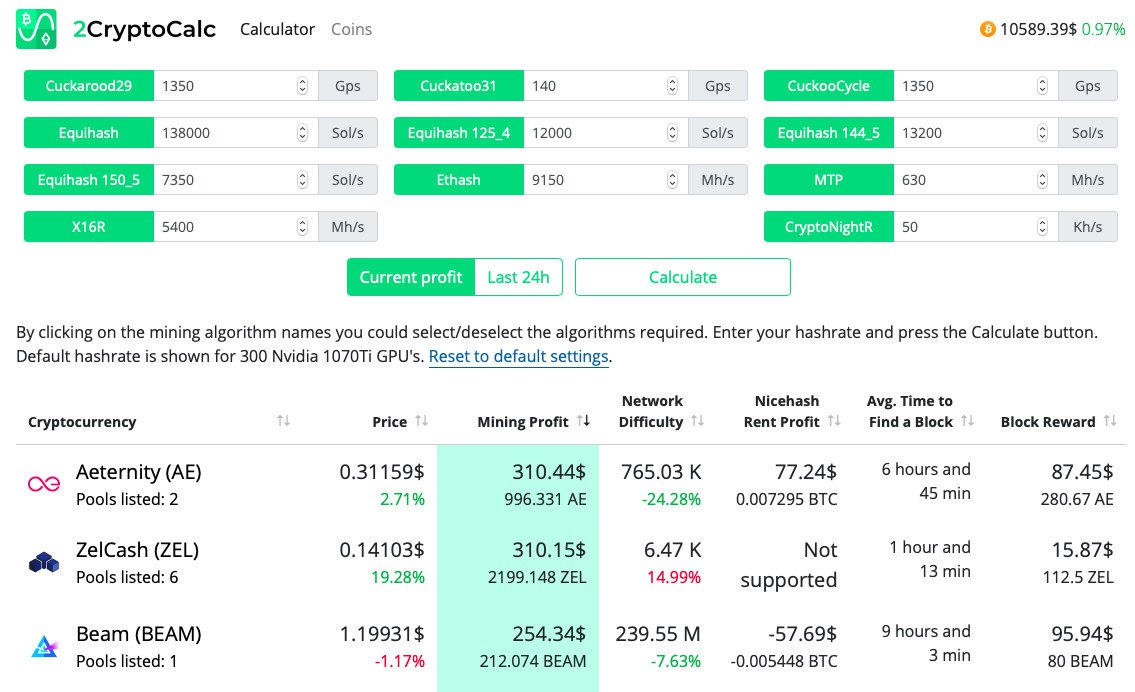Click the Beam triangle logo

tap(43, 647)
